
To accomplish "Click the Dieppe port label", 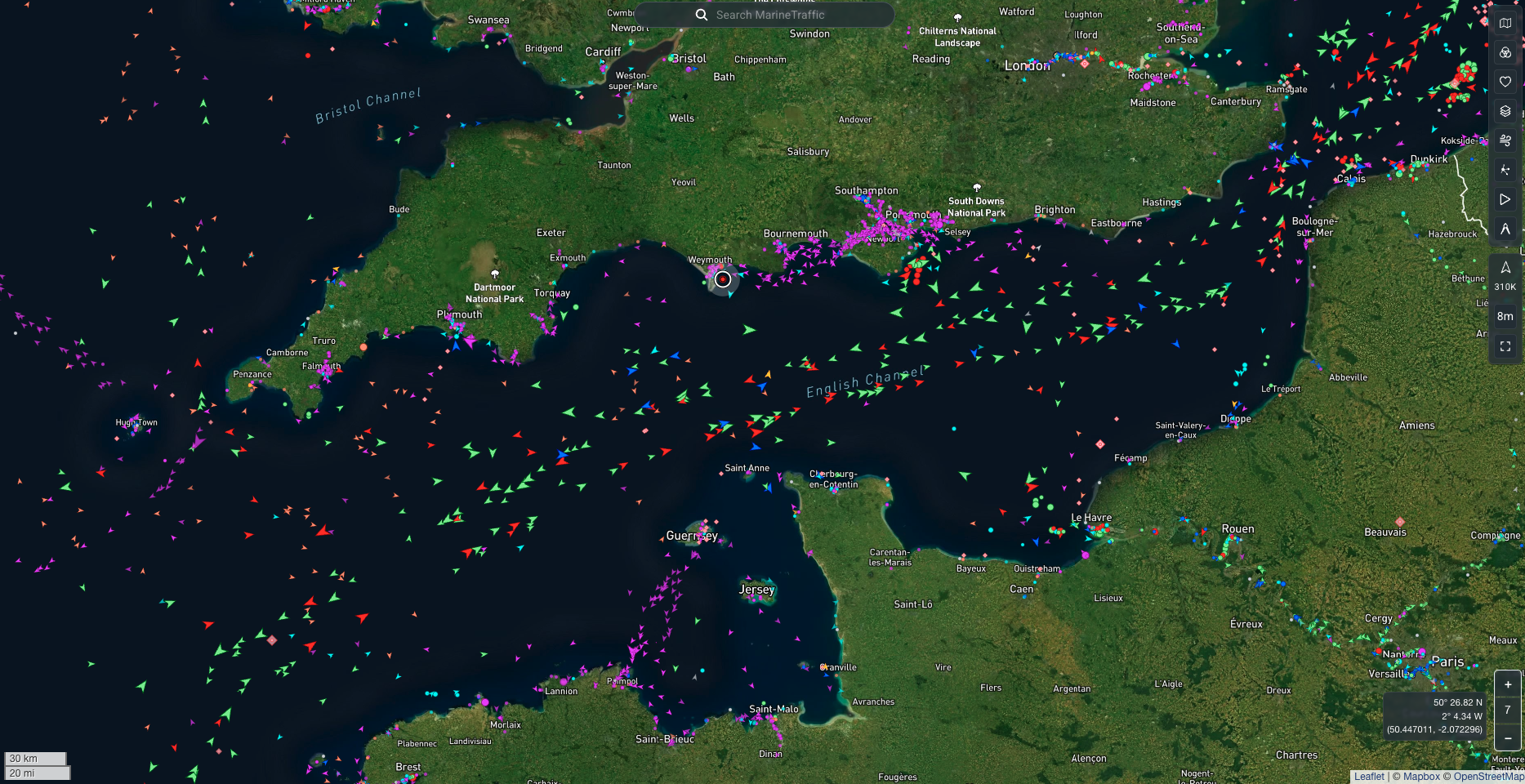I will point(1236,419).
